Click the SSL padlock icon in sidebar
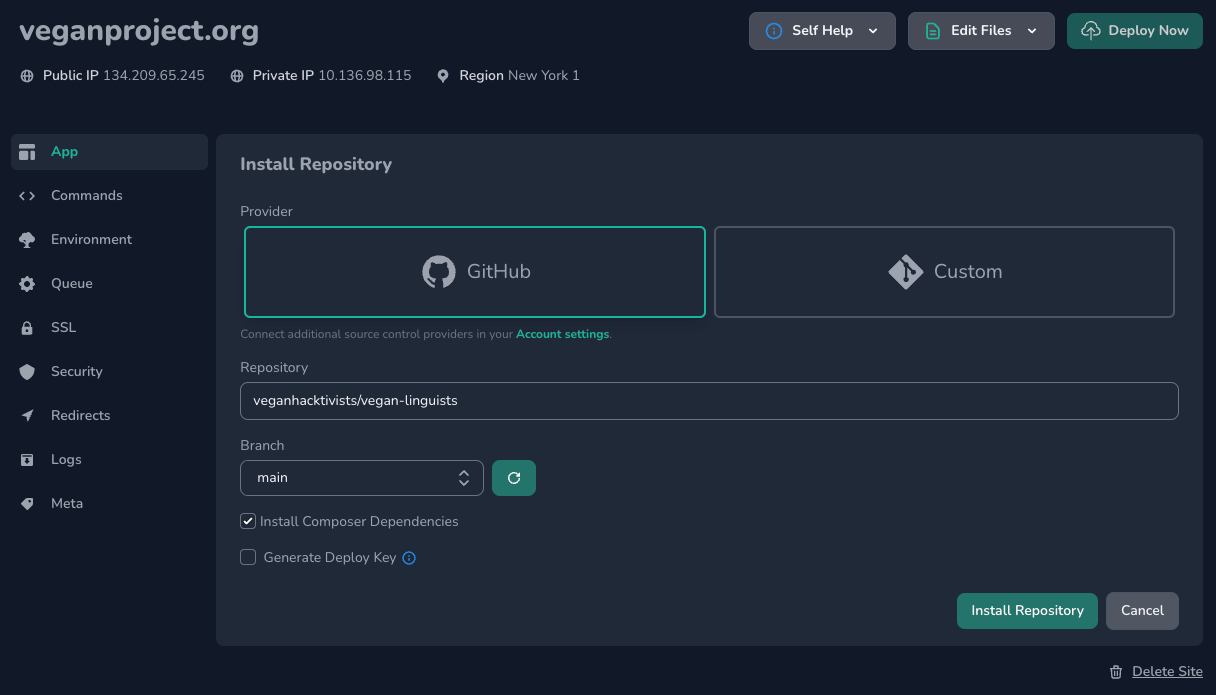The height and width of the screenshot is (695, 1216). pos(27,327)
